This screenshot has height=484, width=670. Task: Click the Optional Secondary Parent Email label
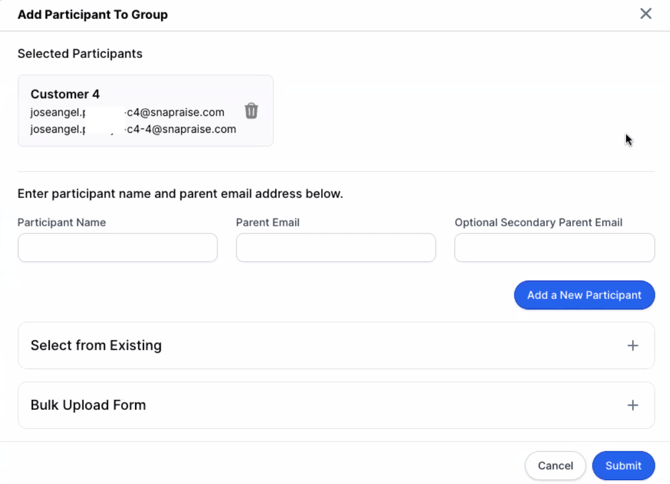[x=538, y=222]
